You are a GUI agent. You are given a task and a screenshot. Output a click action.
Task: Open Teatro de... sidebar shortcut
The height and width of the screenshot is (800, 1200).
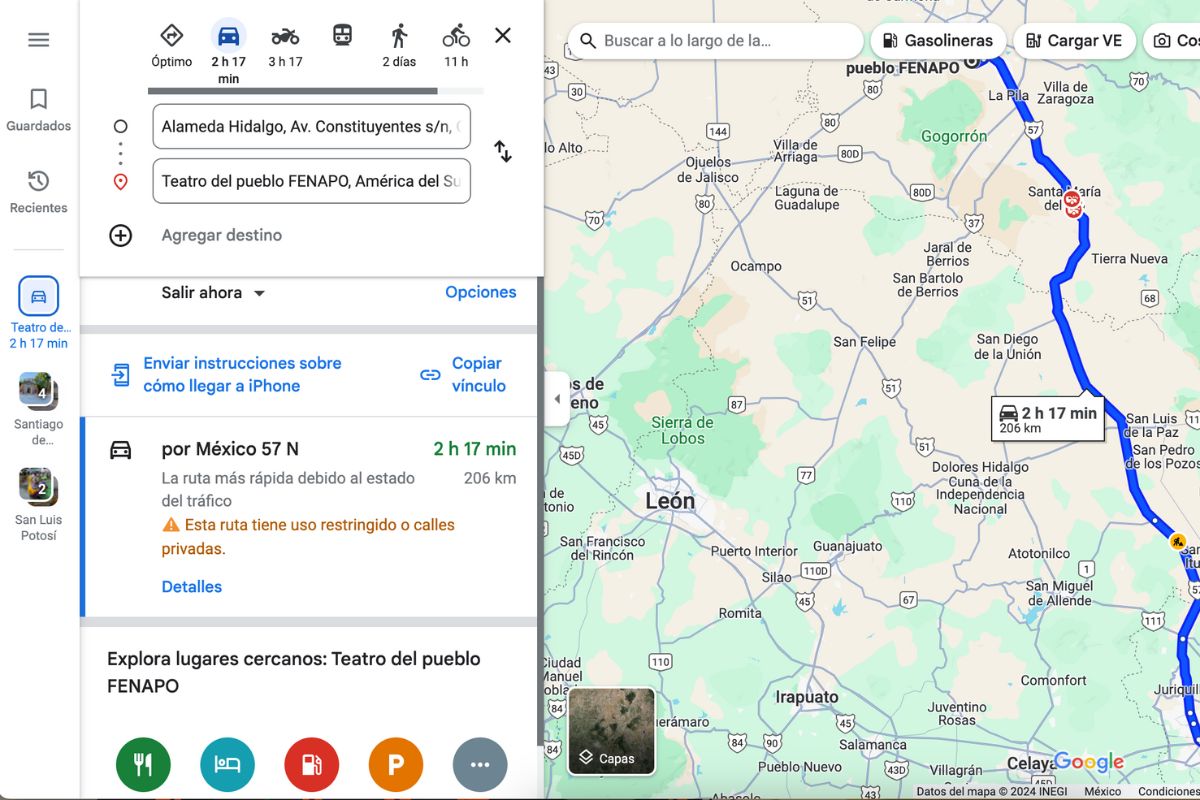39,313
